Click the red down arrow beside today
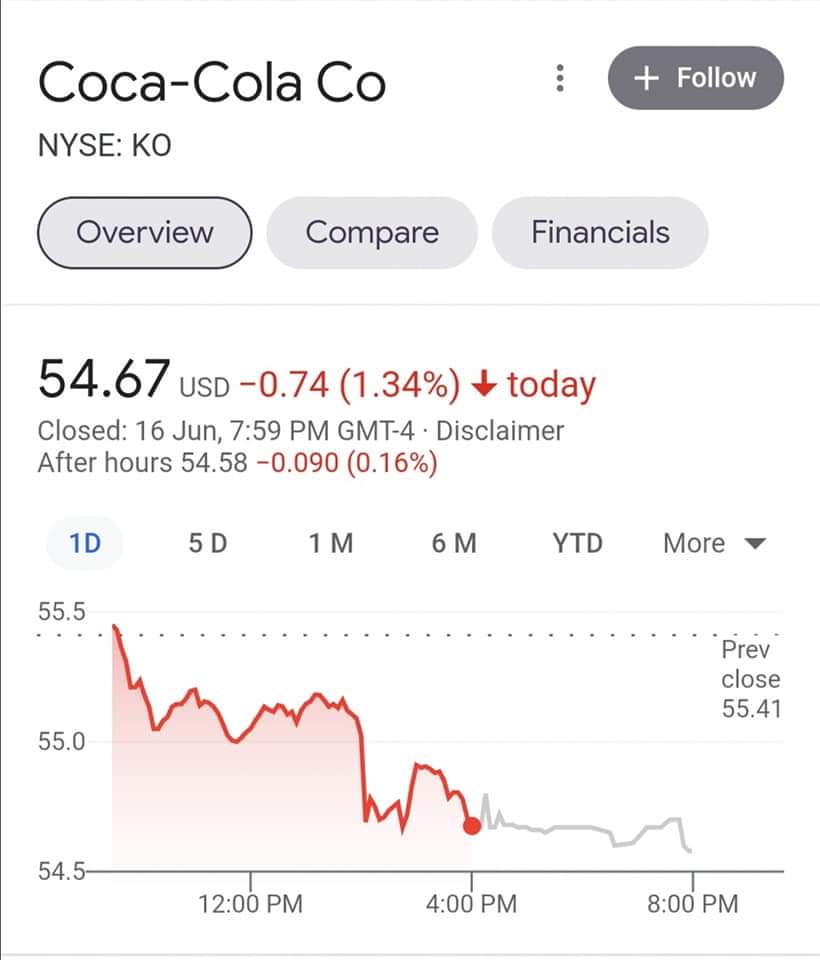 pos(484,385)
